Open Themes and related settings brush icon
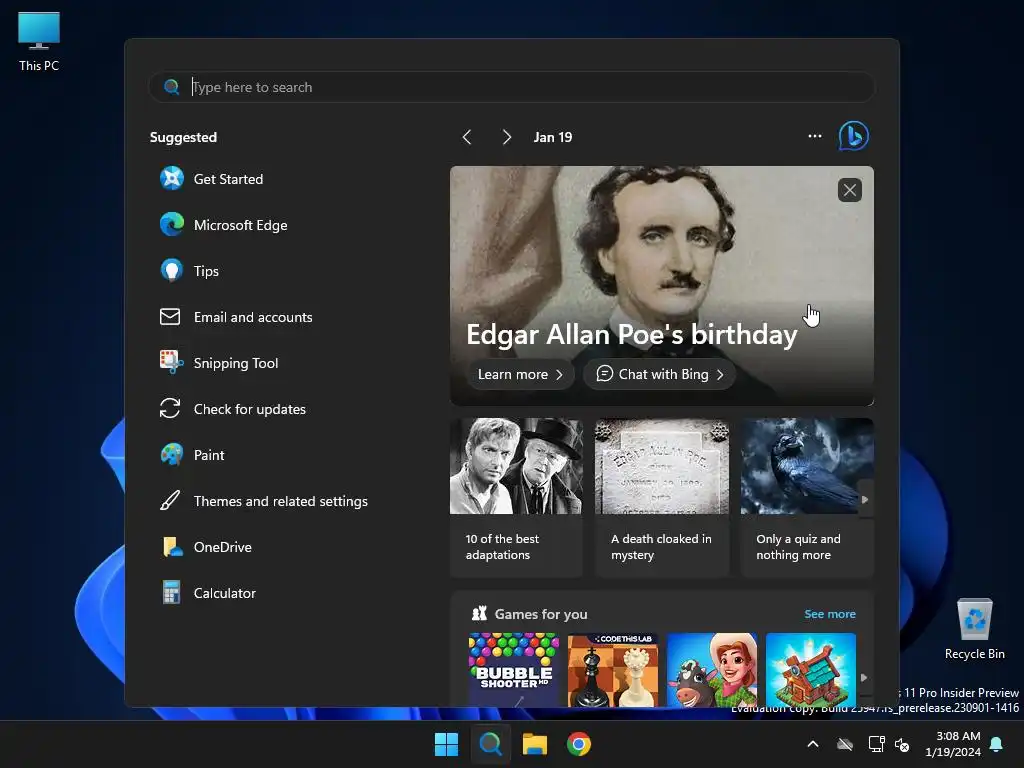The width and height of the screenshot is (1024, 768). point(170,500)
